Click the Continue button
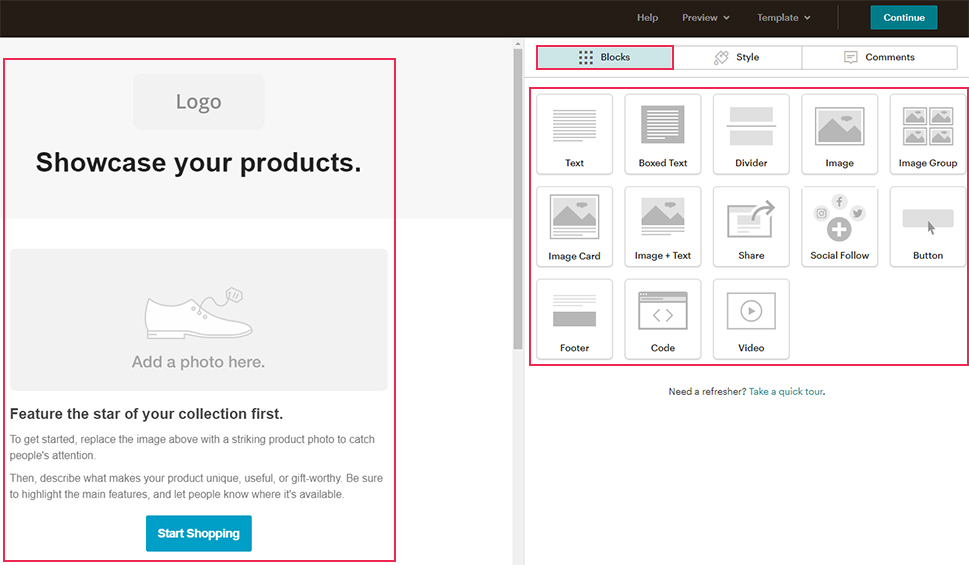 903,17
